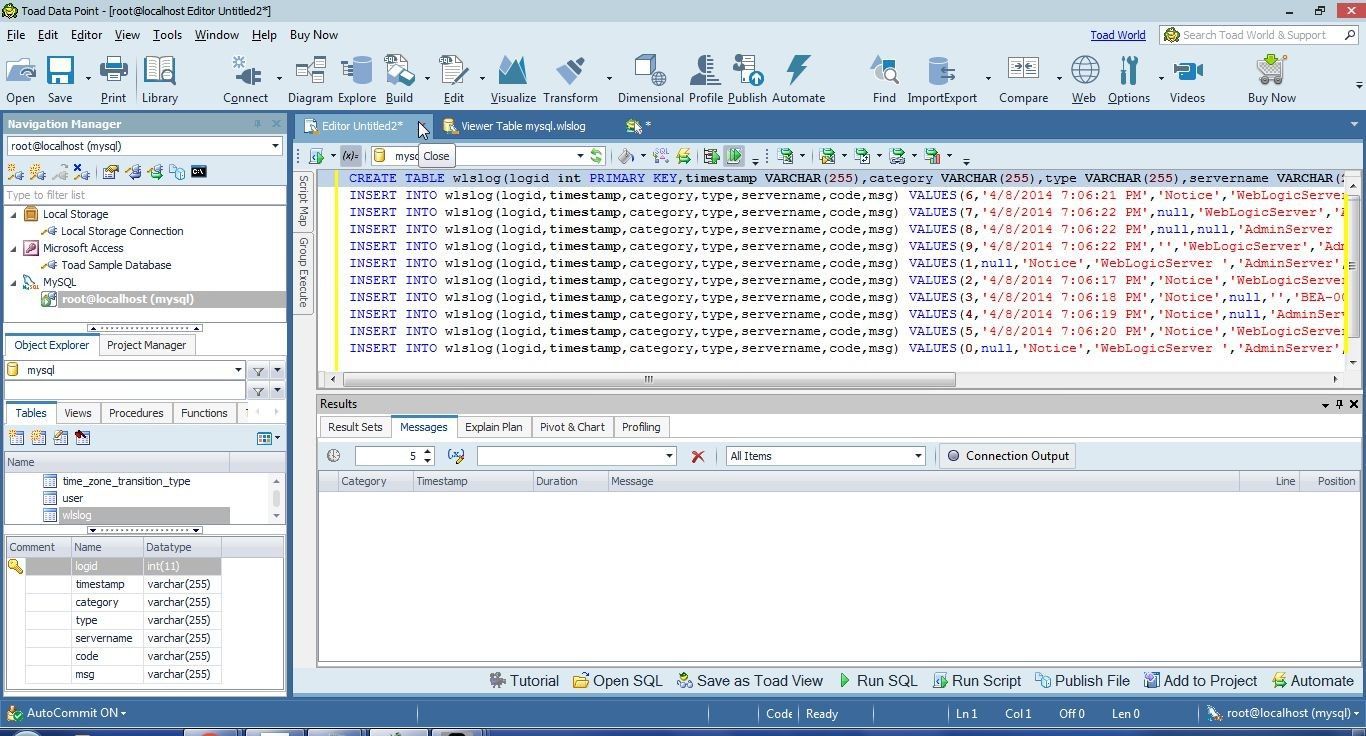Toggle pin on the Results panel
The width and height of the screenshot is (1366, 736).
tap(1339, 404)
